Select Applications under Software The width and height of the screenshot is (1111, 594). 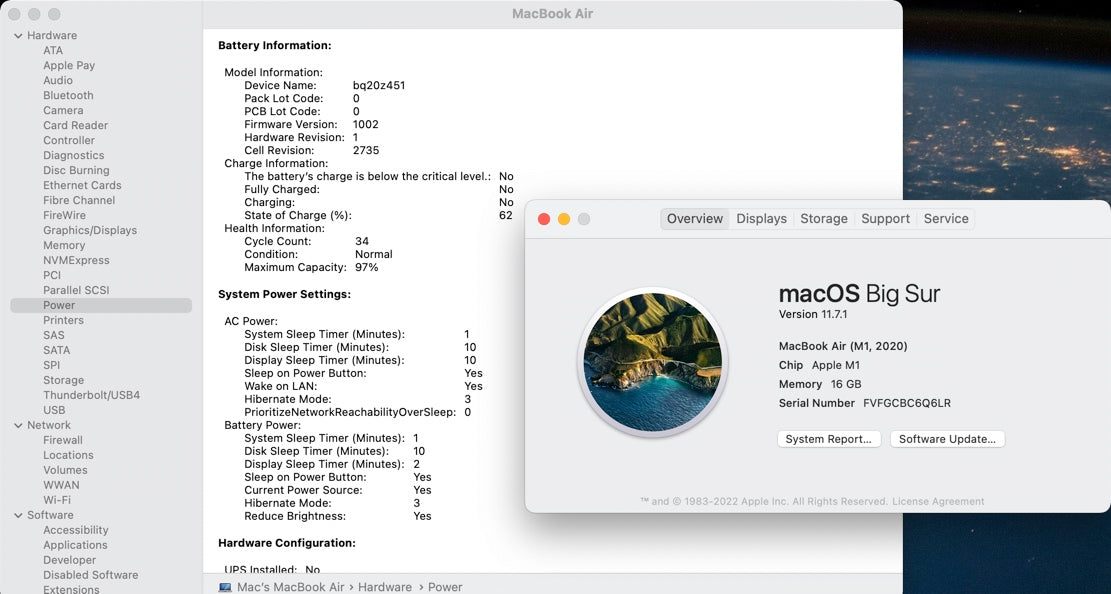[74, 545]
